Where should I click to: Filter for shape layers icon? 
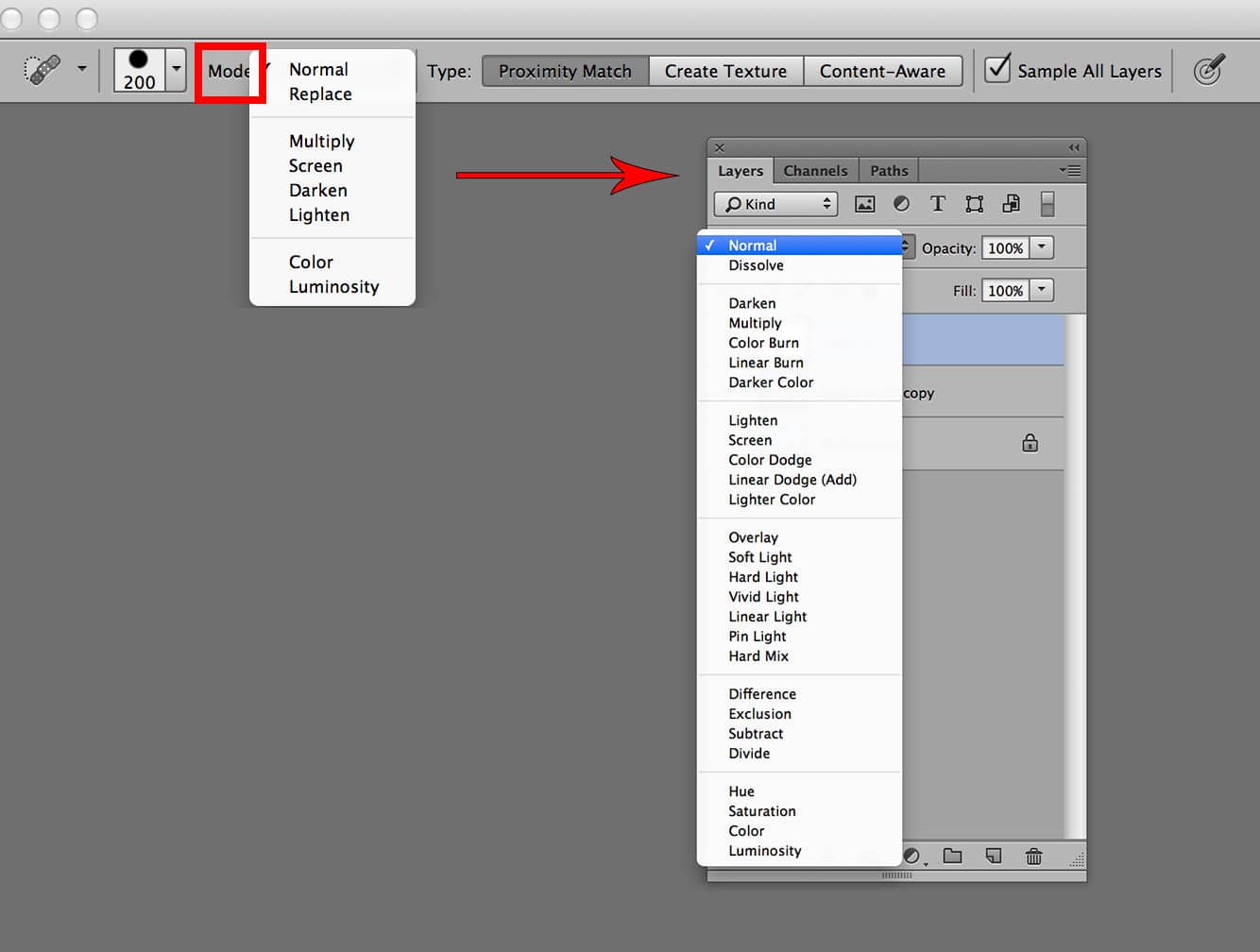pos(974,204)
